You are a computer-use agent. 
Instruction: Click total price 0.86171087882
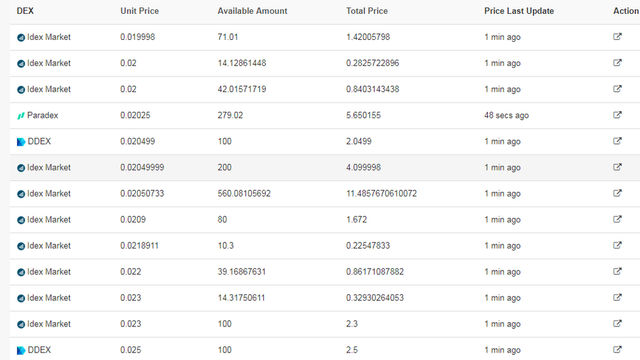(x=375, y=272)
